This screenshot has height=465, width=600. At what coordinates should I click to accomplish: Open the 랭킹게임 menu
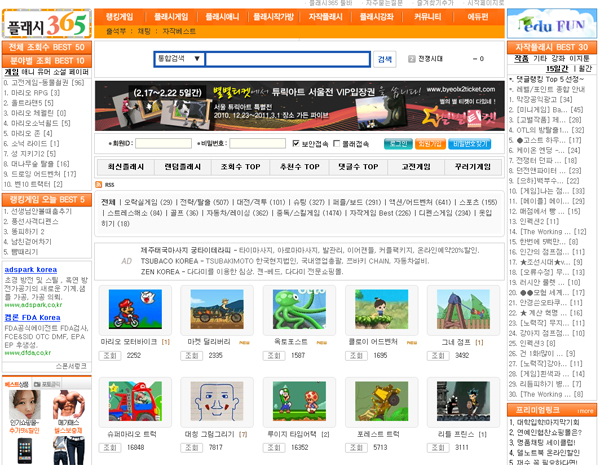119,17
